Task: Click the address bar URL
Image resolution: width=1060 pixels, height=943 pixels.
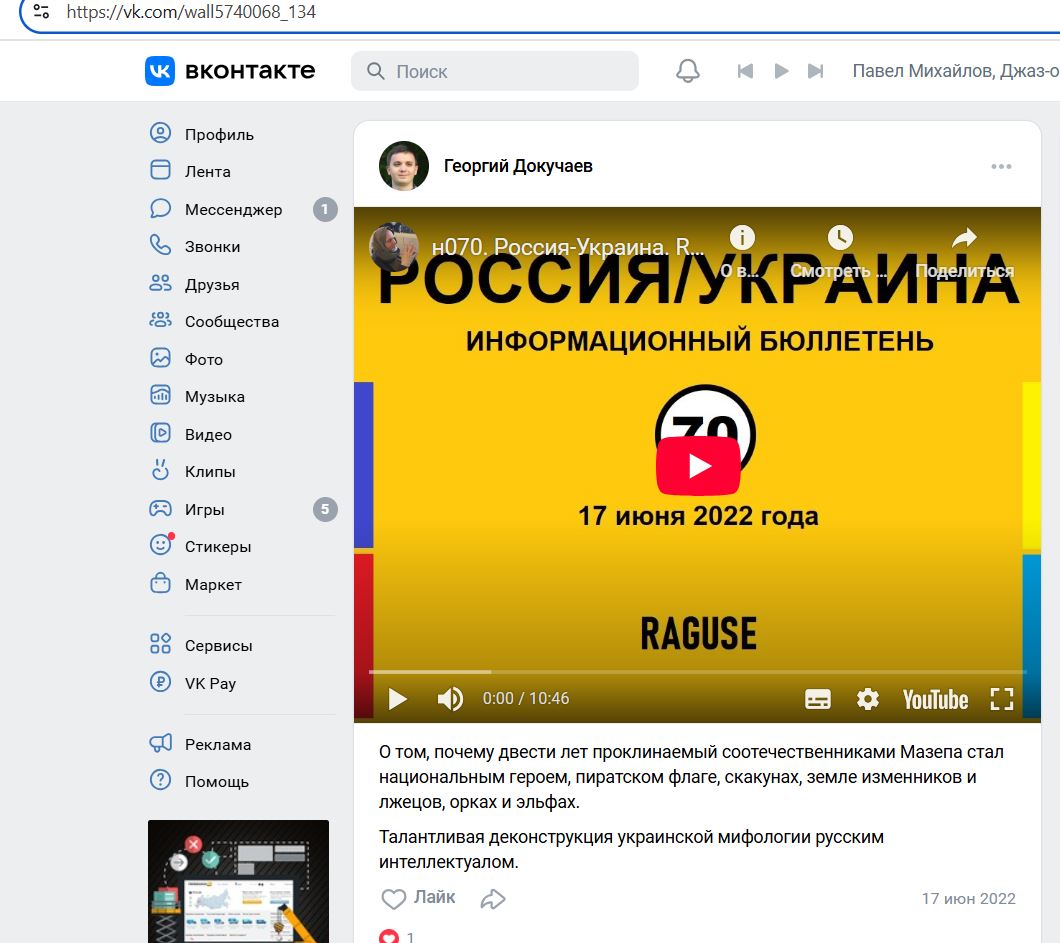Action: (x=191, y=12)
